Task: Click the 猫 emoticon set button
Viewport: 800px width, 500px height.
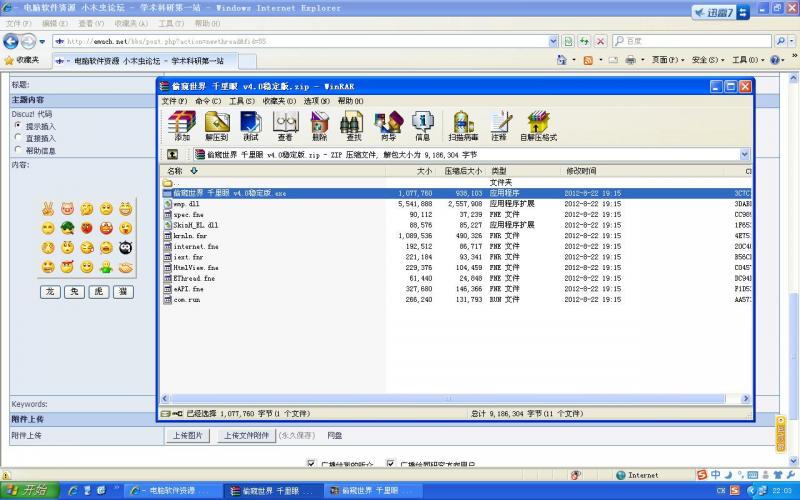Action: pos(123,291)
